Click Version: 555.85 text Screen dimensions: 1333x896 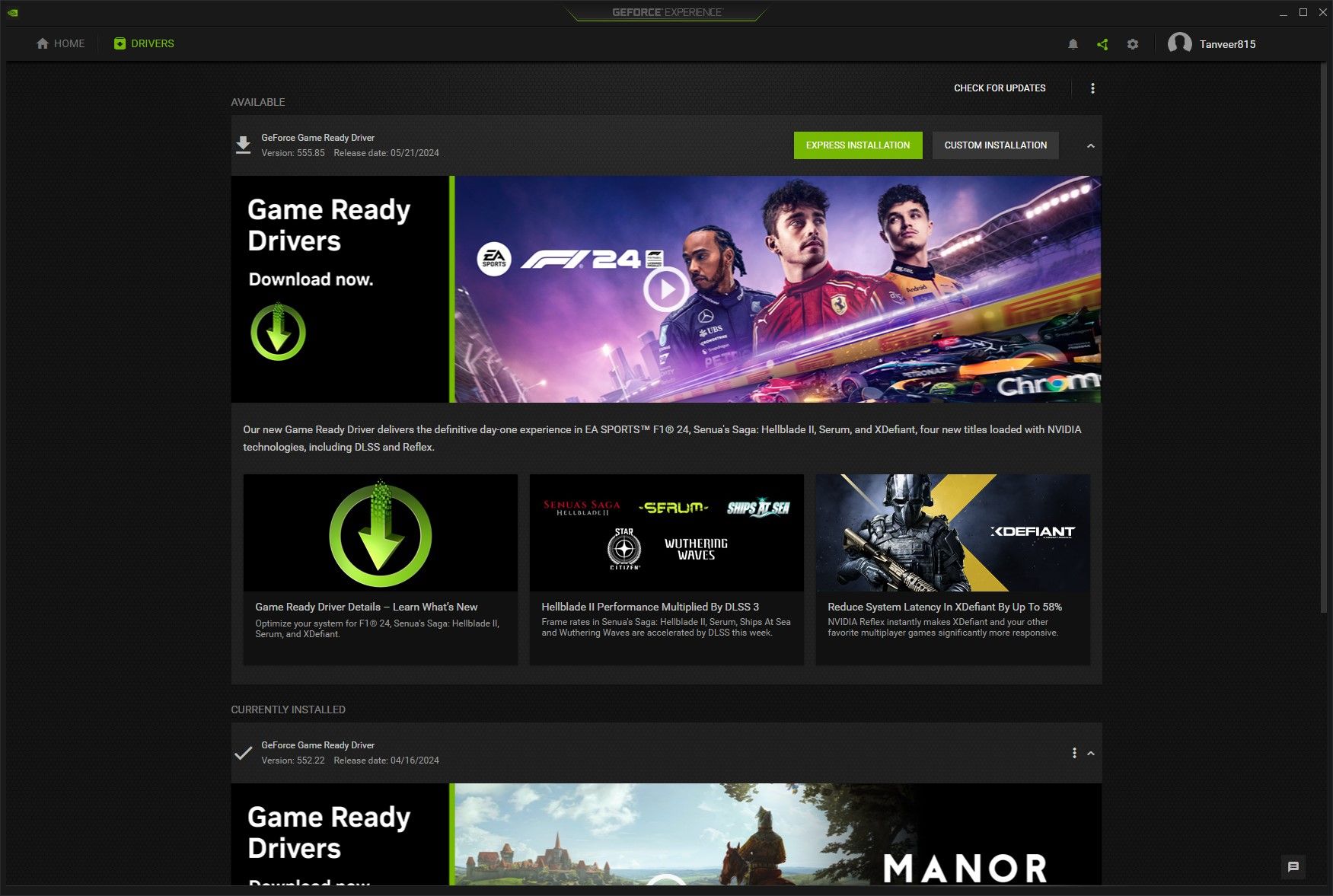tap(293, 153)
